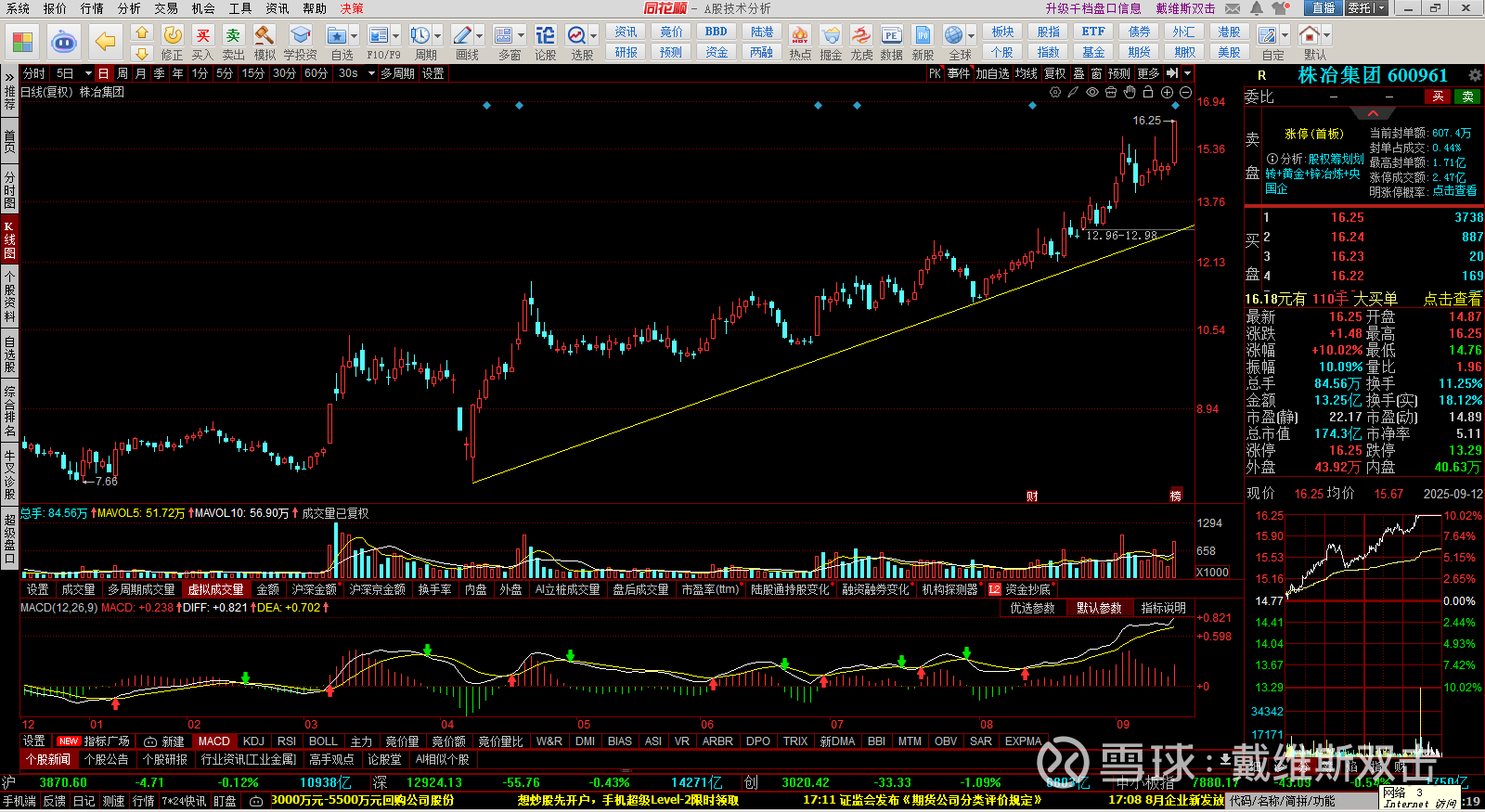Expand 周期 period dropdown arrow
Image resolution: width=1485 pixels, height=812 pixels.
[x=437, y=36]
